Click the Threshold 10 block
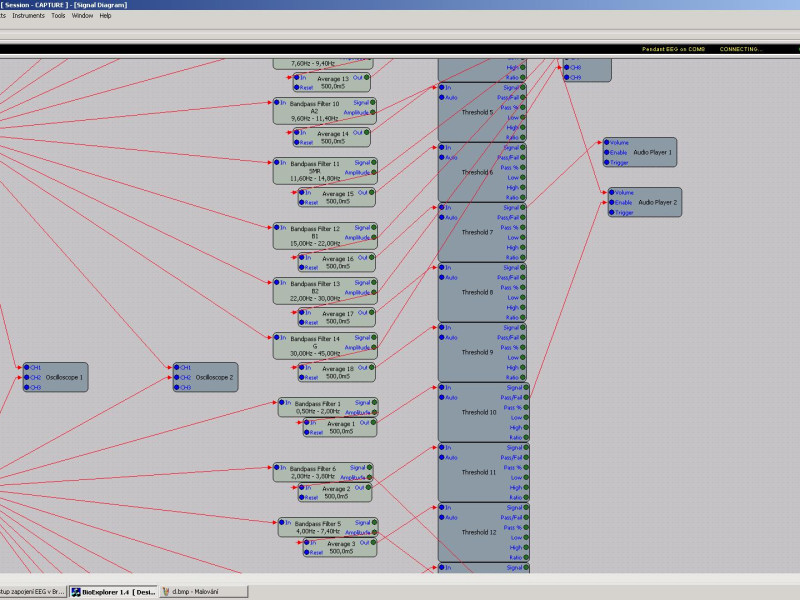 tap(477, 412)
